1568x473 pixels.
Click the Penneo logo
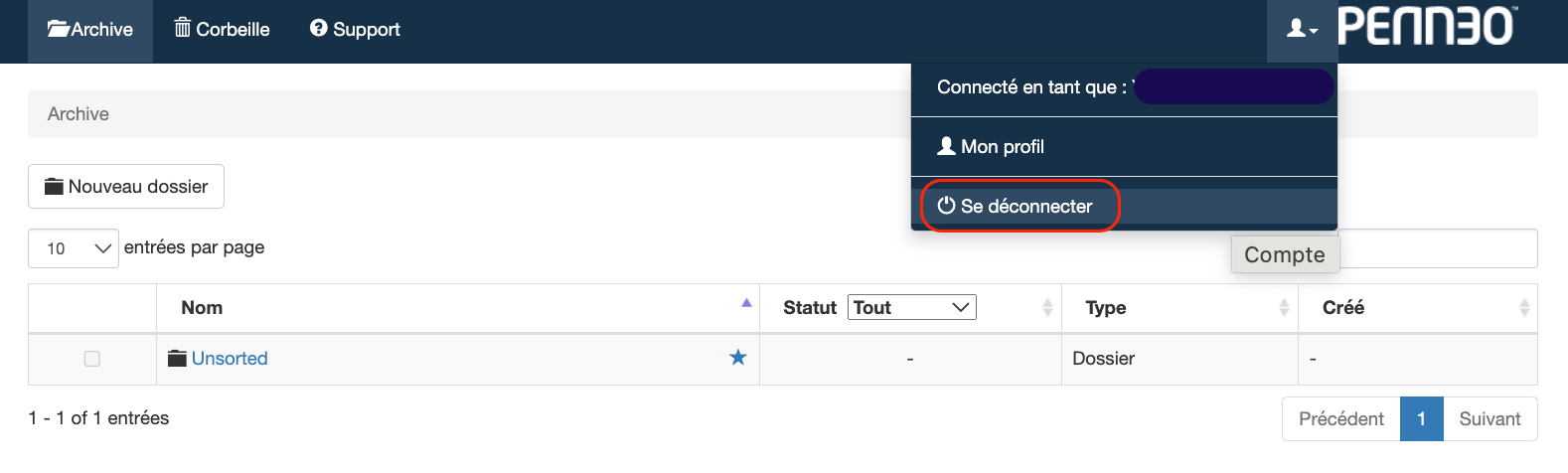tap(1427, 26)
